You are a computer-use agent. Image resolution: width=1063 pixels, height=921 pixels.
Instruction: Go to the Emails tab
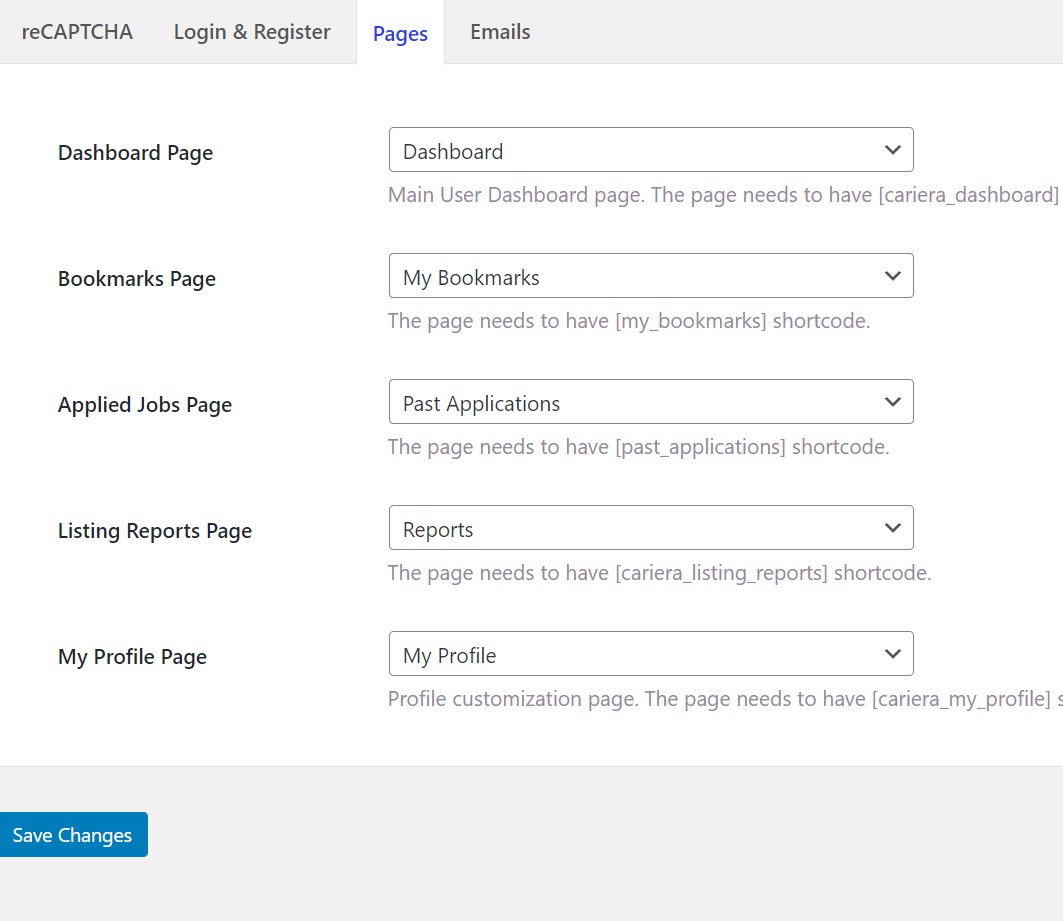500,32
